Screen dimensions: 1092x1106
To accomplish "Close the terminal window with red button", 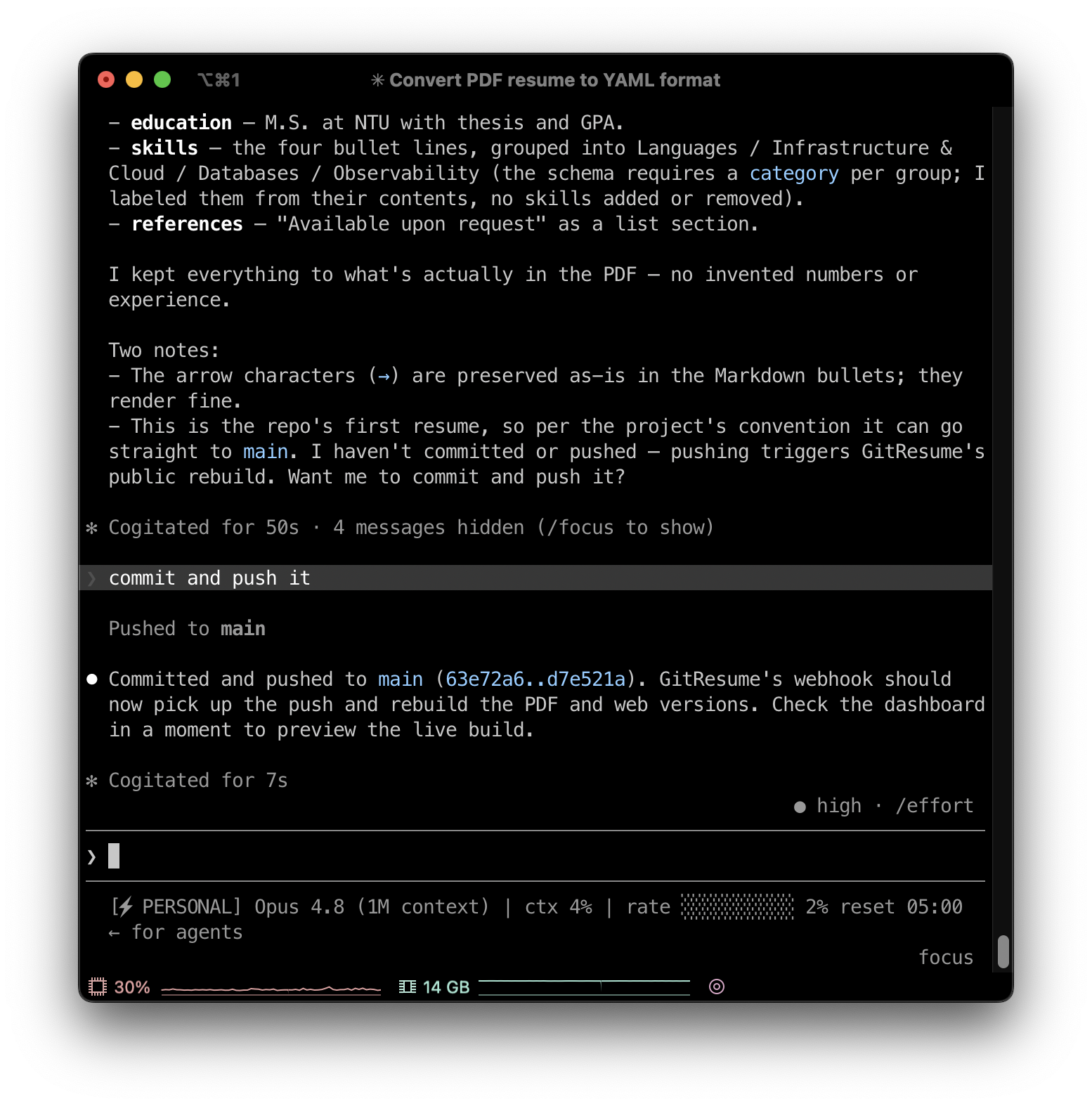I will [x=106, y=80].
